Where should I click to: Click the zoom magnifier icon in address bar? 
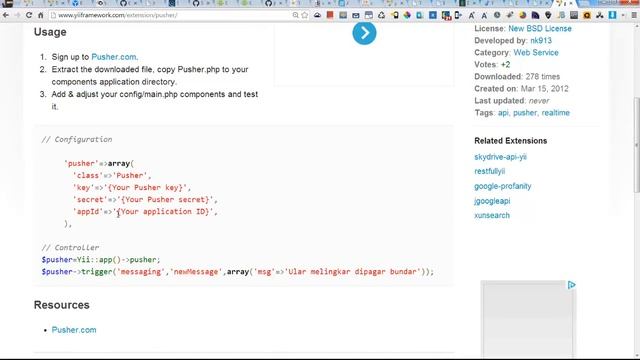click(295, 16)
